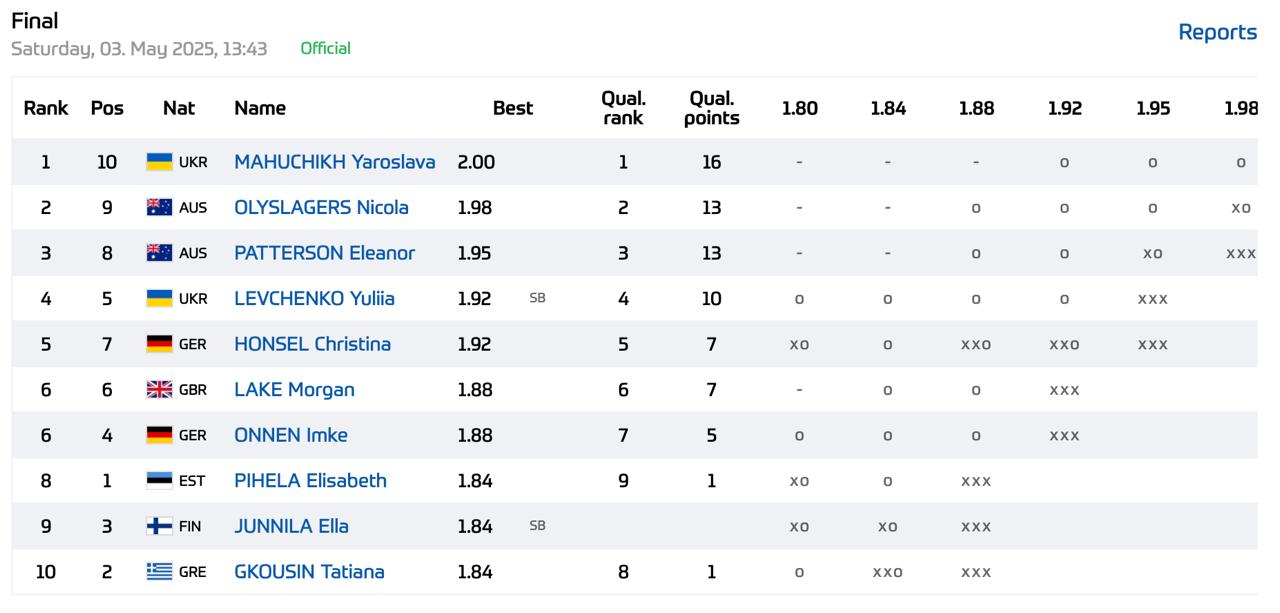Open the Reports link

(1217, 32)
